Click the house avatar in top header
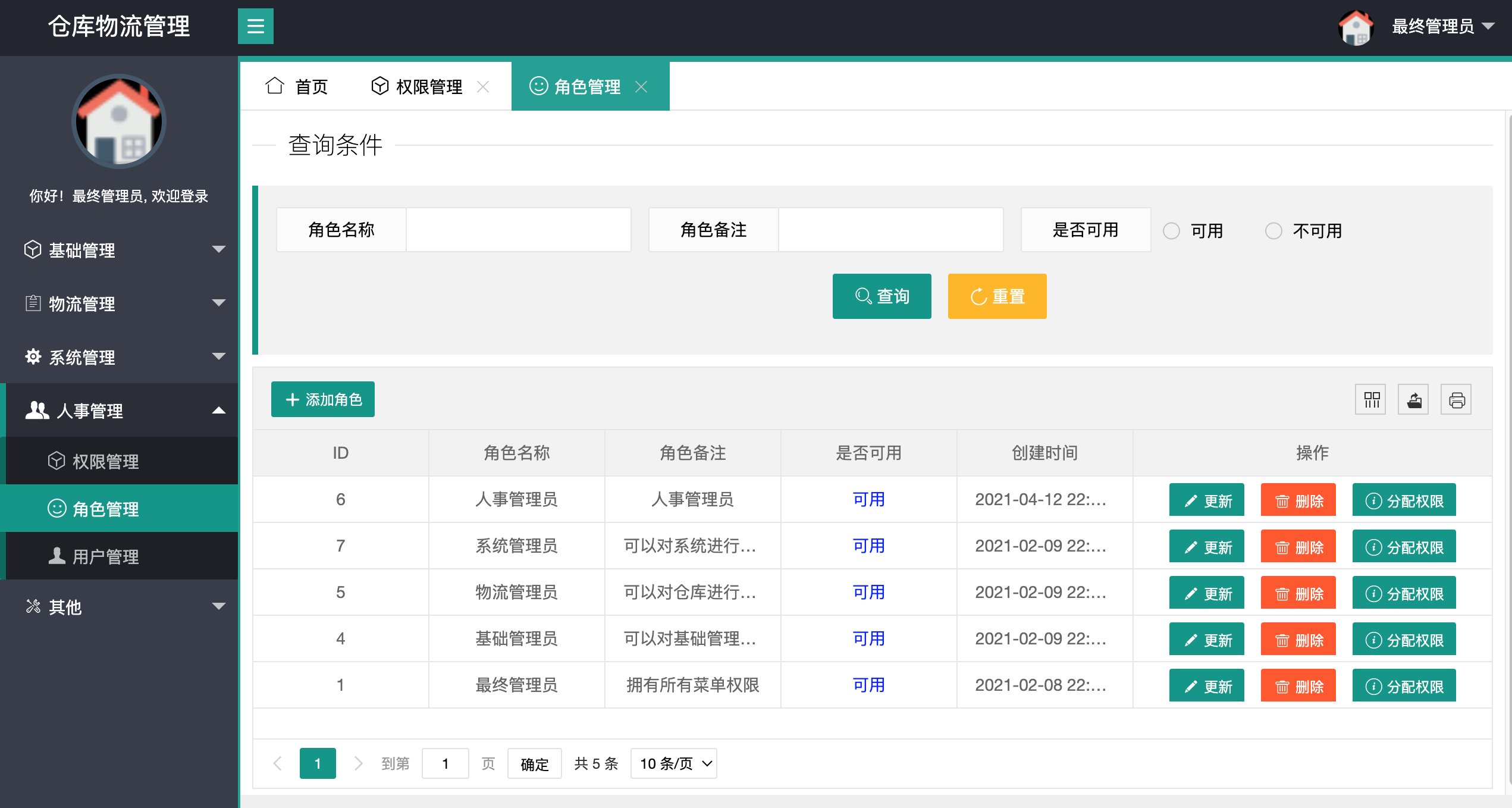This screenshot has width=1512, height=808. point(1356,27)
